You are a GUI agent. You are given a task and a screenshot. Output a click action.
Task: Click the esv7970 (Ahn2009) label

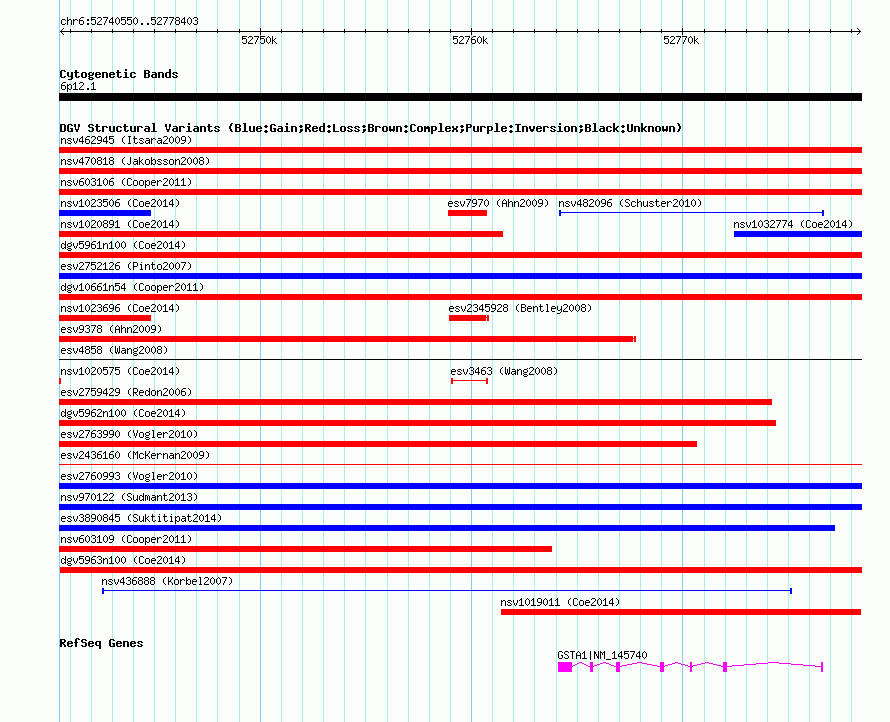(498, 203)
